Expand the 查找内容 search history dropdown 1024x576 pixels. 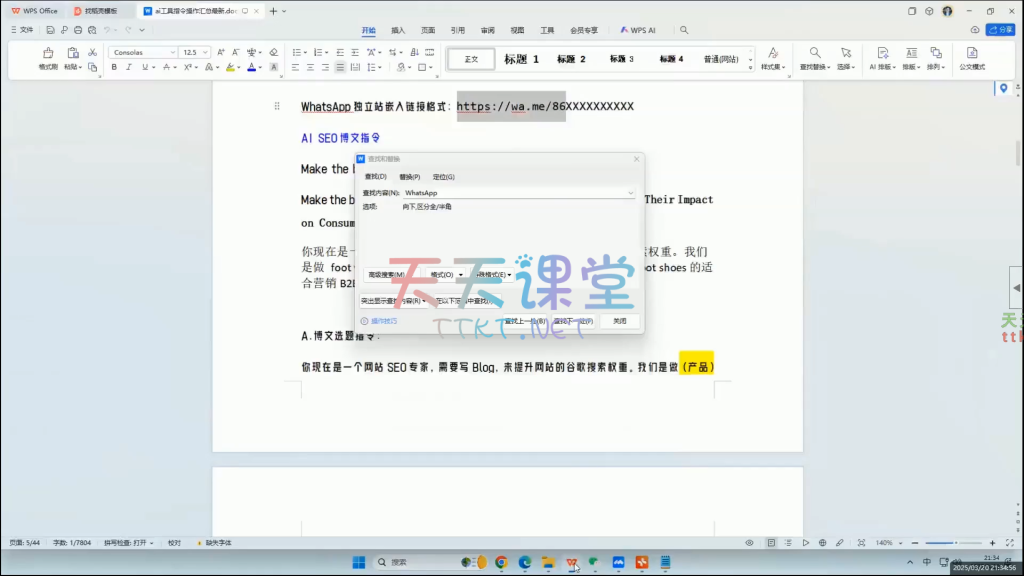coord(630,193)
